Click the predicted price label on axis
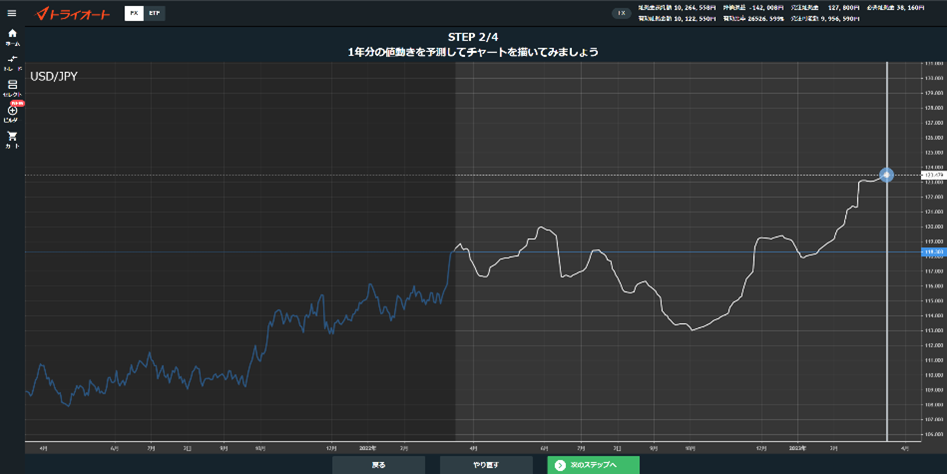Image resolution: width=947 pixels, height=474 pixels. pyautogui.click(x=934, y=175)
